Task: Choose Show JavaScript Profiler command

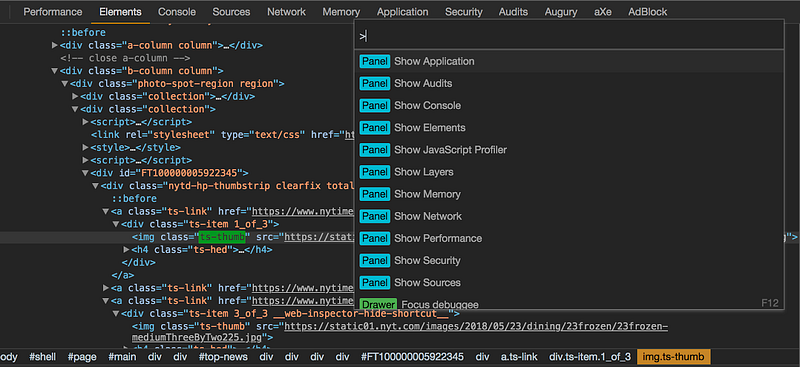Action: point(569,150)
